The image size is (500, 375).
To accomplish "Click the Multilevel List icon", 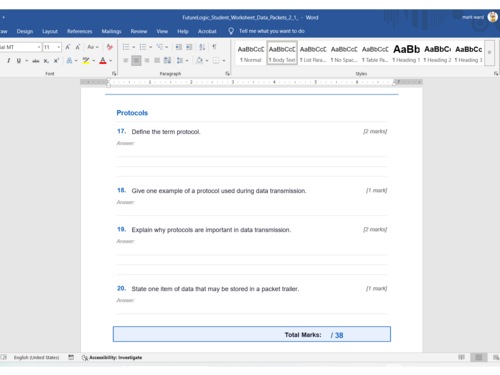I will [160, 47].
